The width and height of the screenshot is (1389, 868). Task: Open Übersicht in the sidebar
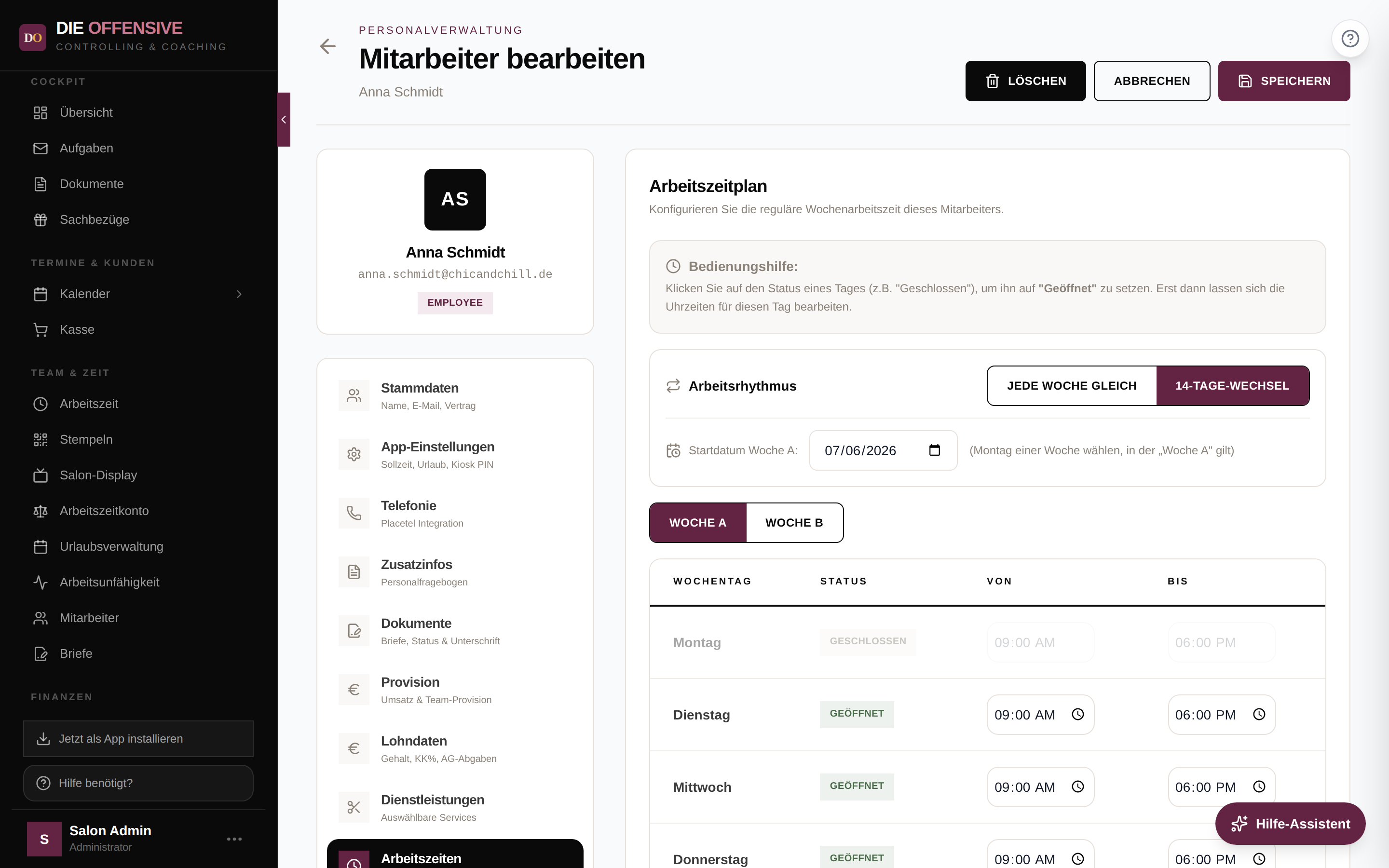pyautogui.click(x=138, y=112)
